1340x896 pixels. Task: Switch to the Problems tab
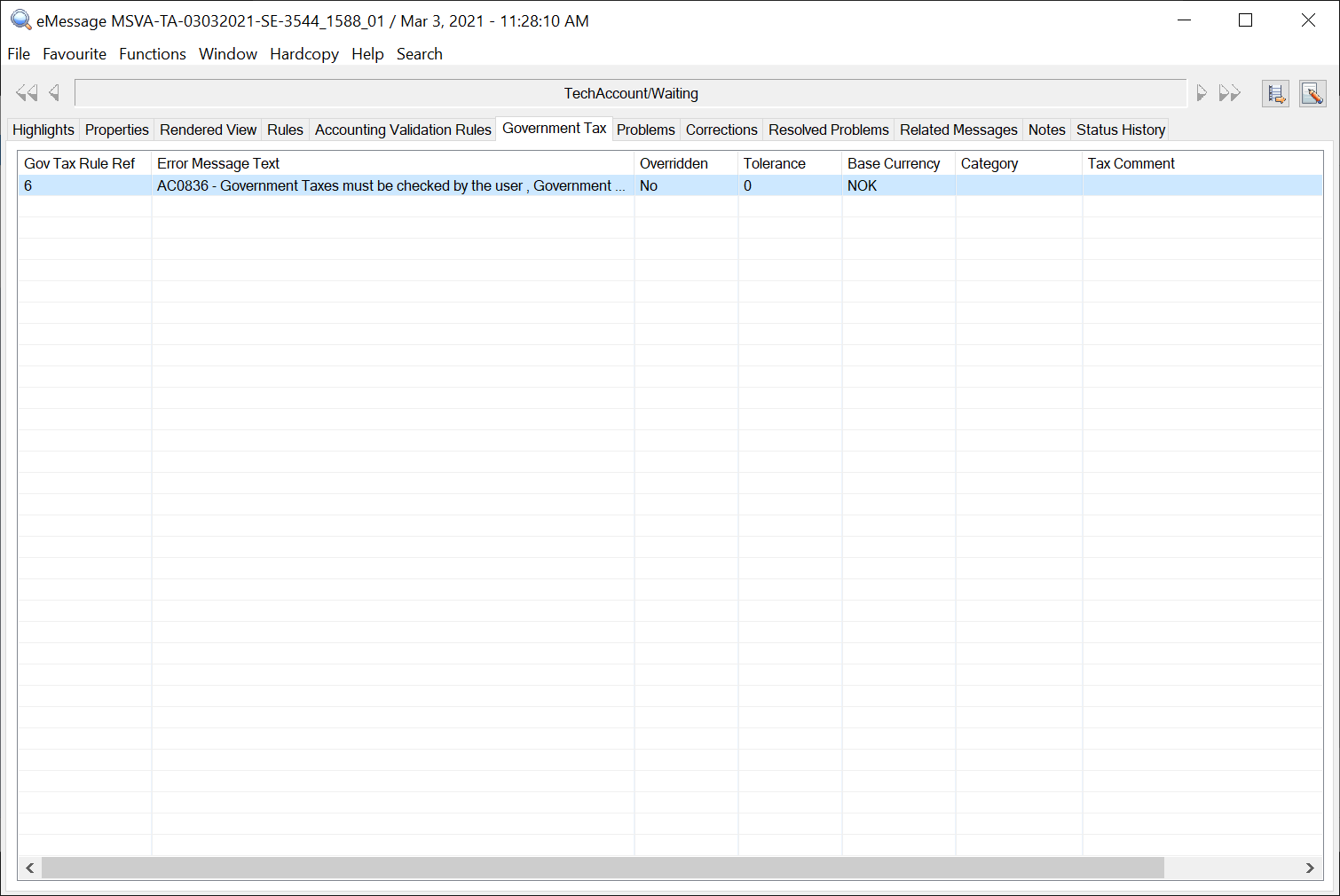click(x=645, y=129)
